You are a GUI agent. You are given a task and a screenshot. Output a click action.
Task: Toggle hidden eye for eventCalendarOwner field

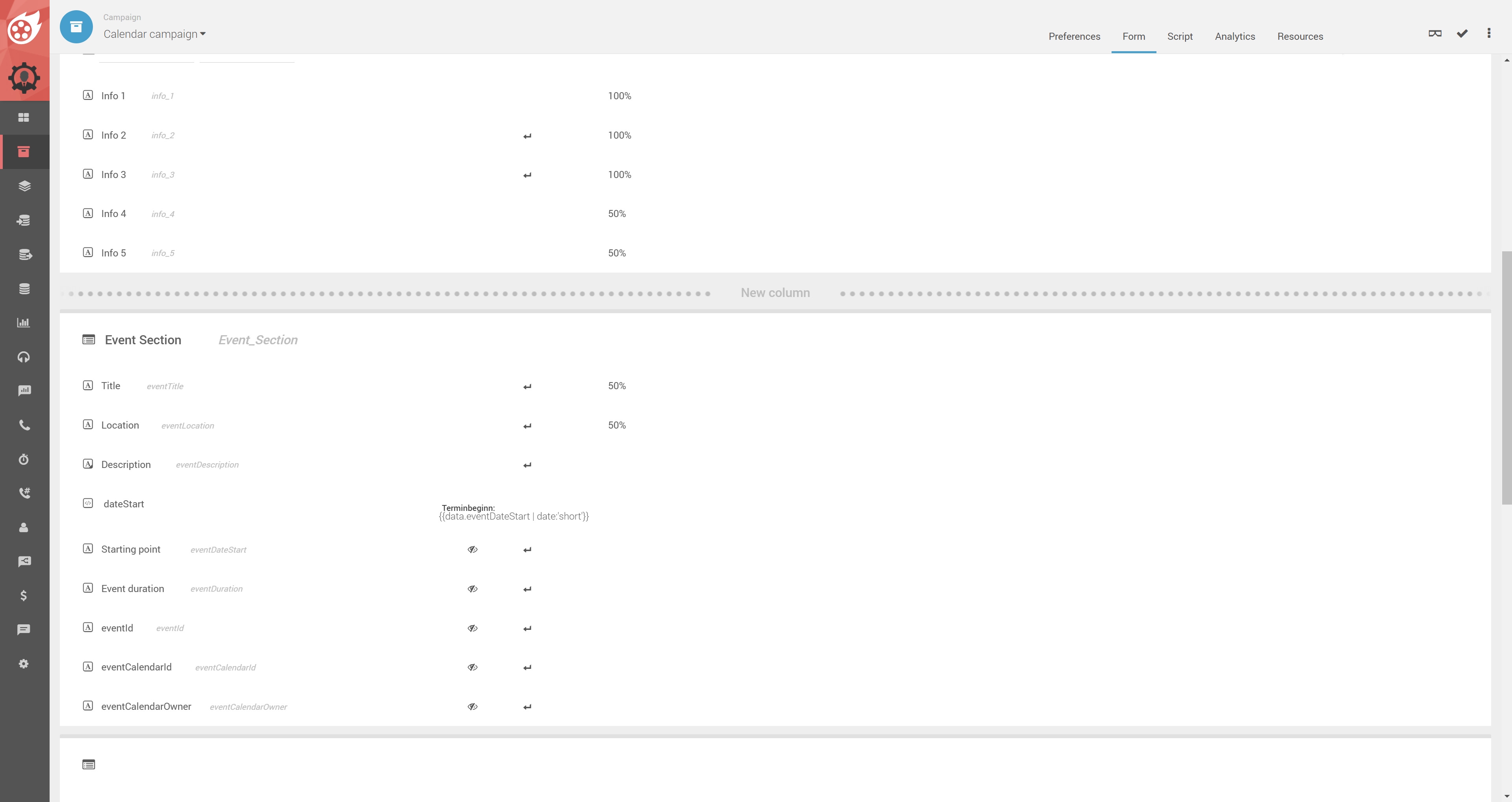point(472,707)
